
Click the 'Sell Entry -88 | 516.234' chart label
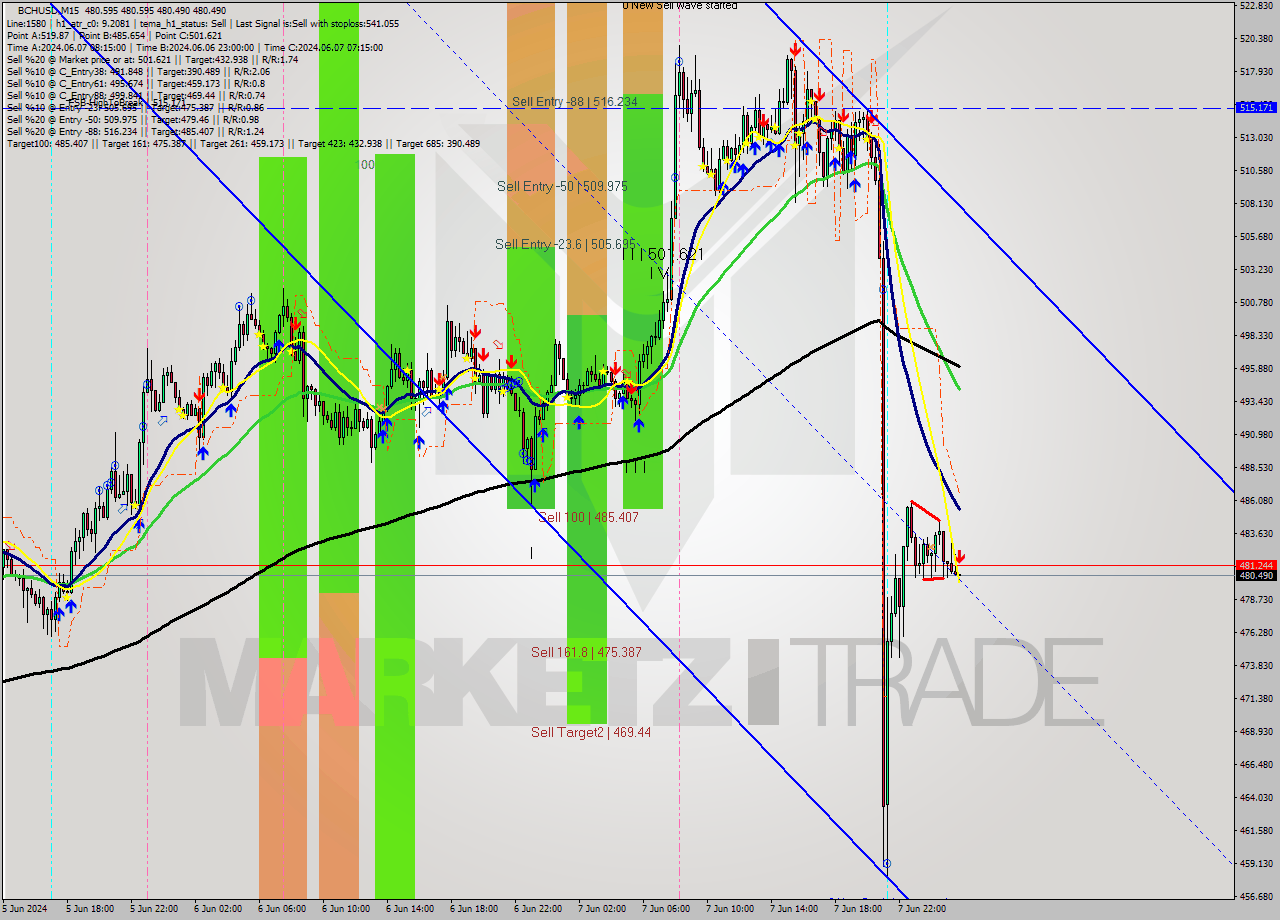(x=574, y=102)
